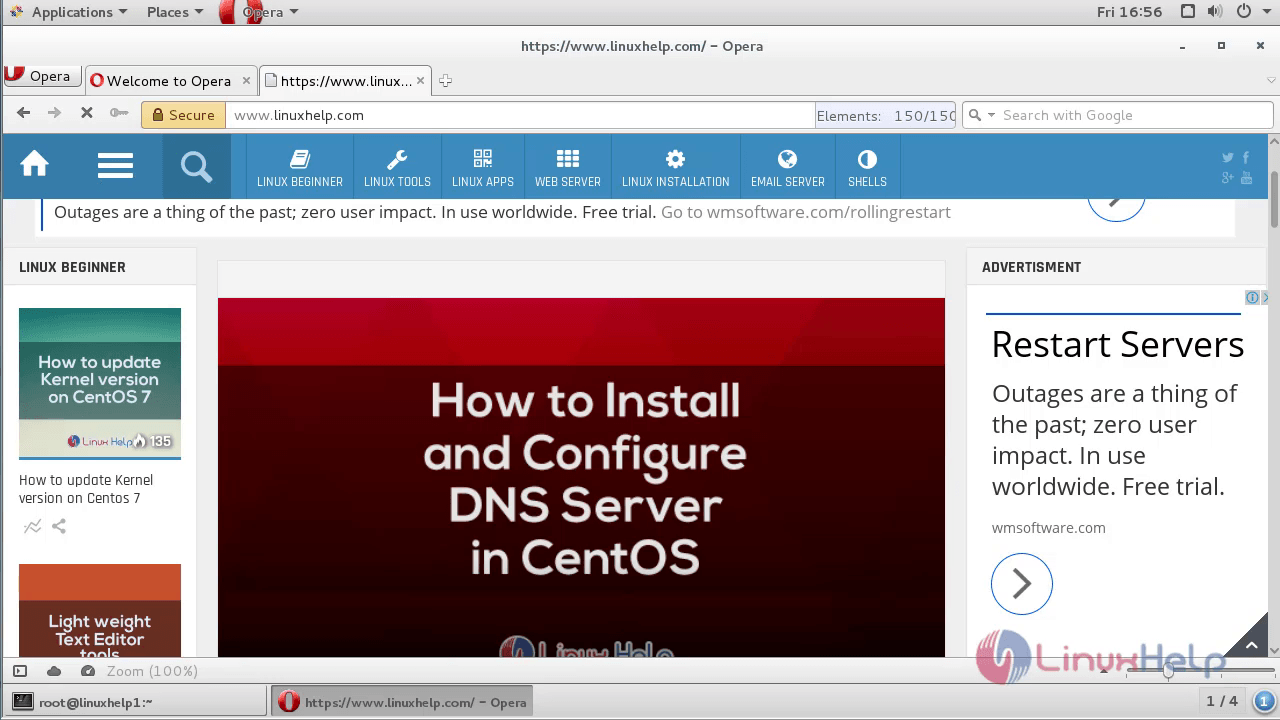Open the Places menu

pyautogui.click(x=175, y=12)
